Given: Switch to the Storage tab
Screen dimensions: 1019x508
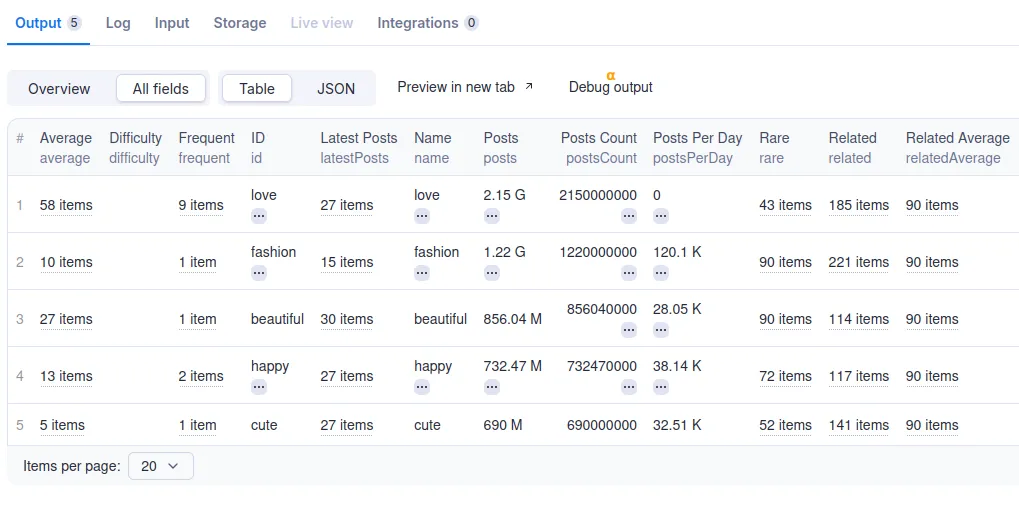Looking at the screenshot, I should coord(240,23).
